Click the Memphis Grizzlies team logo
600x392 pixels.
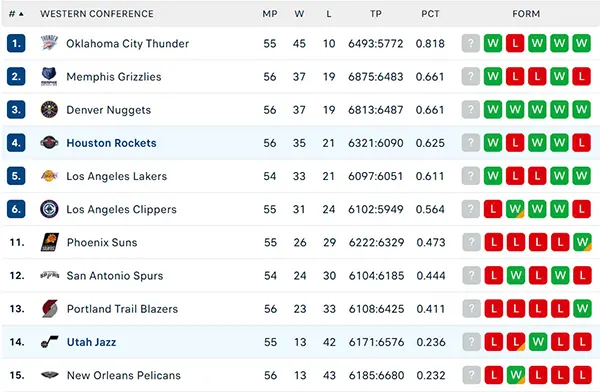coord(49,77)
